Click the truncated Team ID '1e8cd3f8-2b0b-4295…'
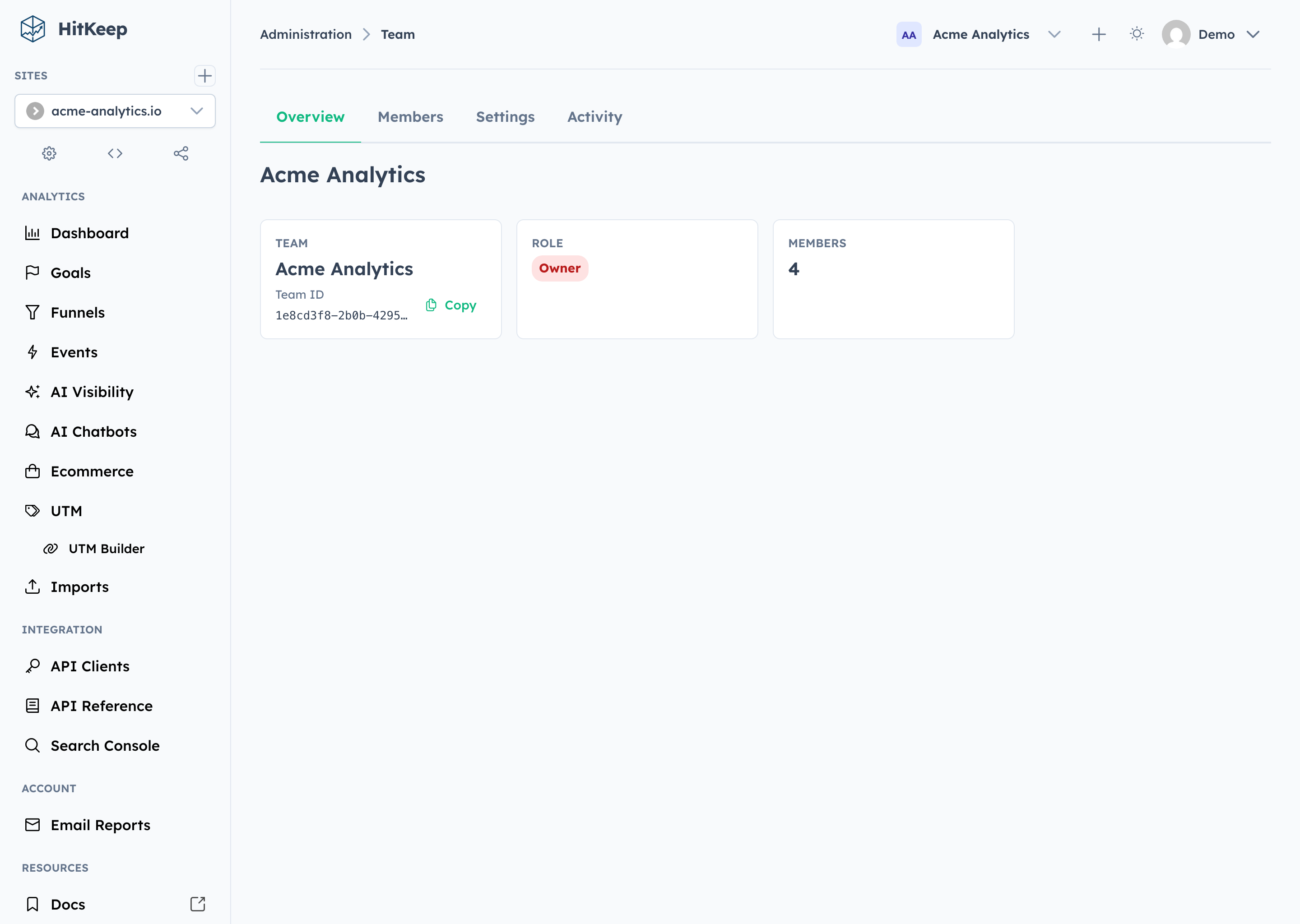This screenshot has width=1300, height=924. point(342,316)
